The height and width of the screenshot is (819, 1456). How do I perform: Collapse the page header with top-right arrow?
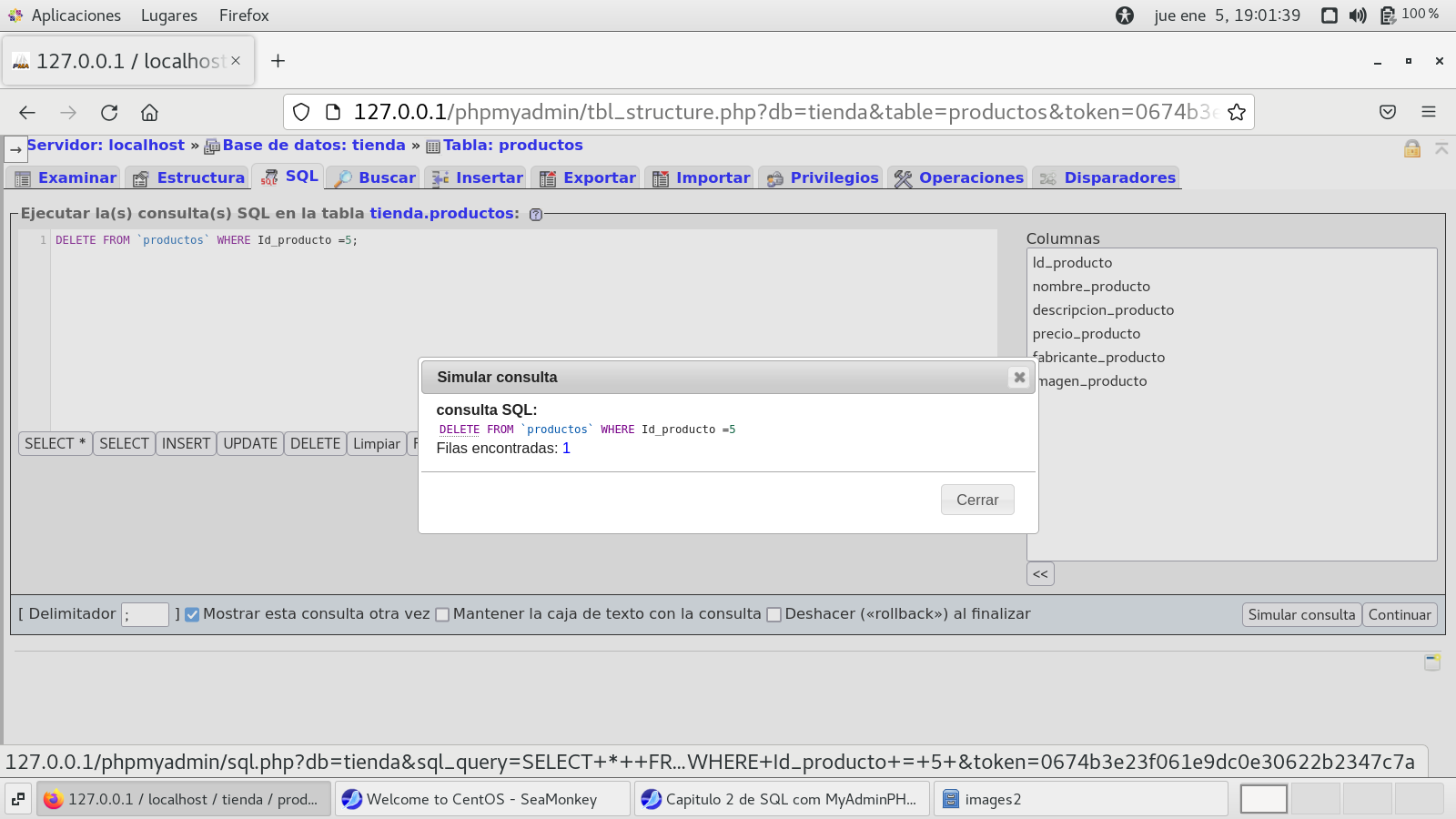pos(1441,148)
